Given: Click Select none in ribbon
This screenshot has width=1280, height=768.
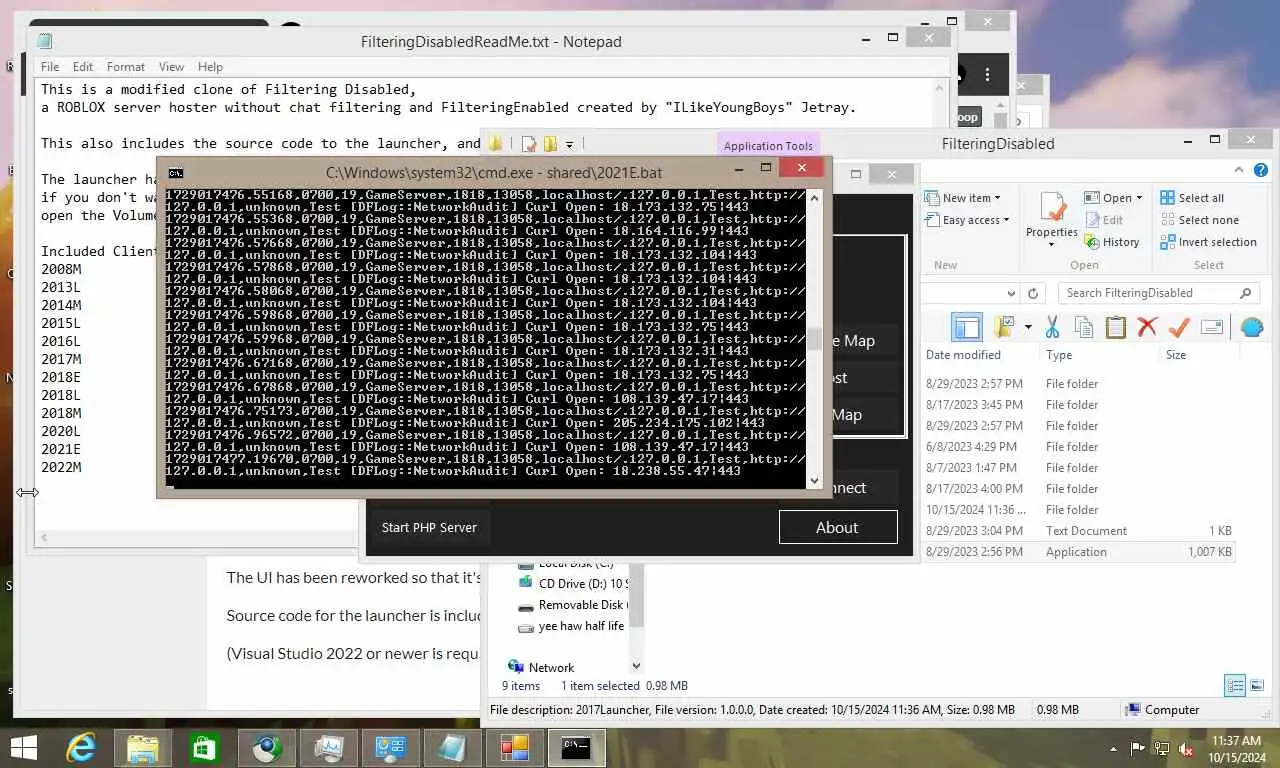Looking at the screenshot, I should [x=1199, y=220].
